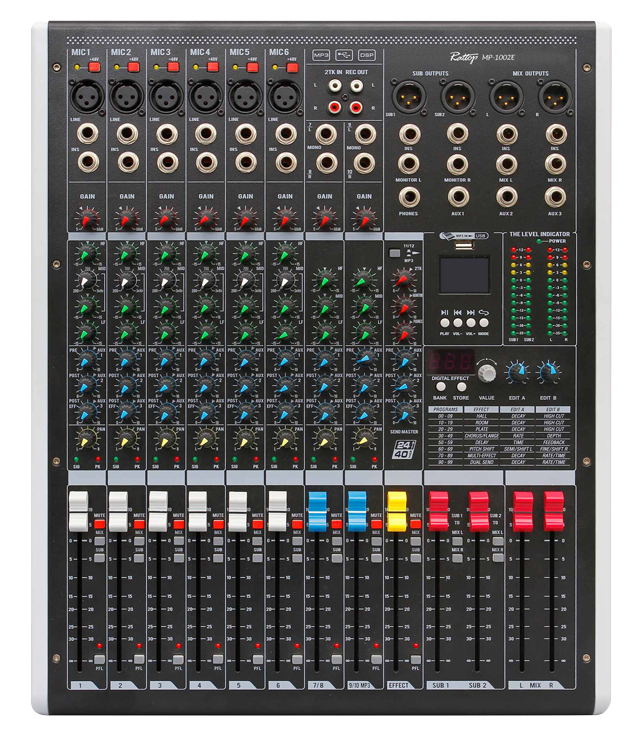Toggle the +48V phantom switch on MIC6

click(x=292, y=68)
